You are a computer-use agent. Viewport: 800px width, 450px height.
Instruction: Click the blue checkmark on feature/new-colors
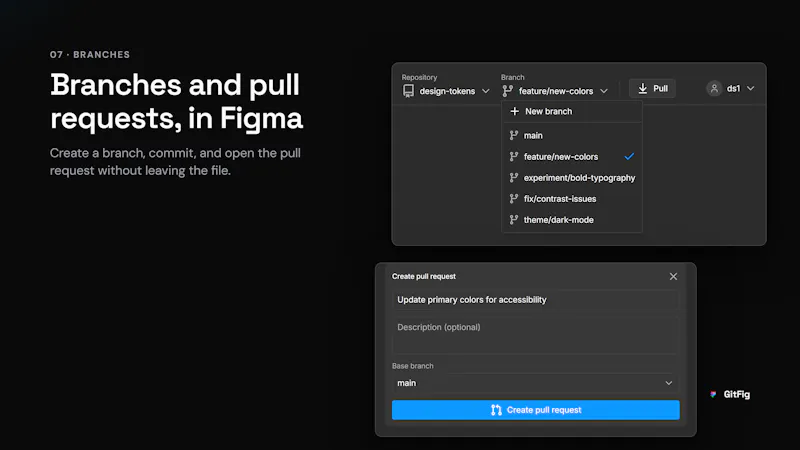[629, 156]
